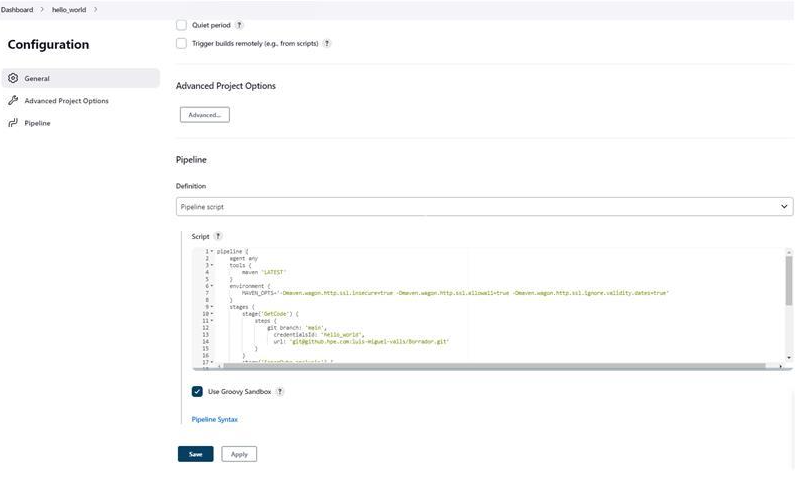Save the configuration
800x482 pixels.
click(x=195, y=454)
